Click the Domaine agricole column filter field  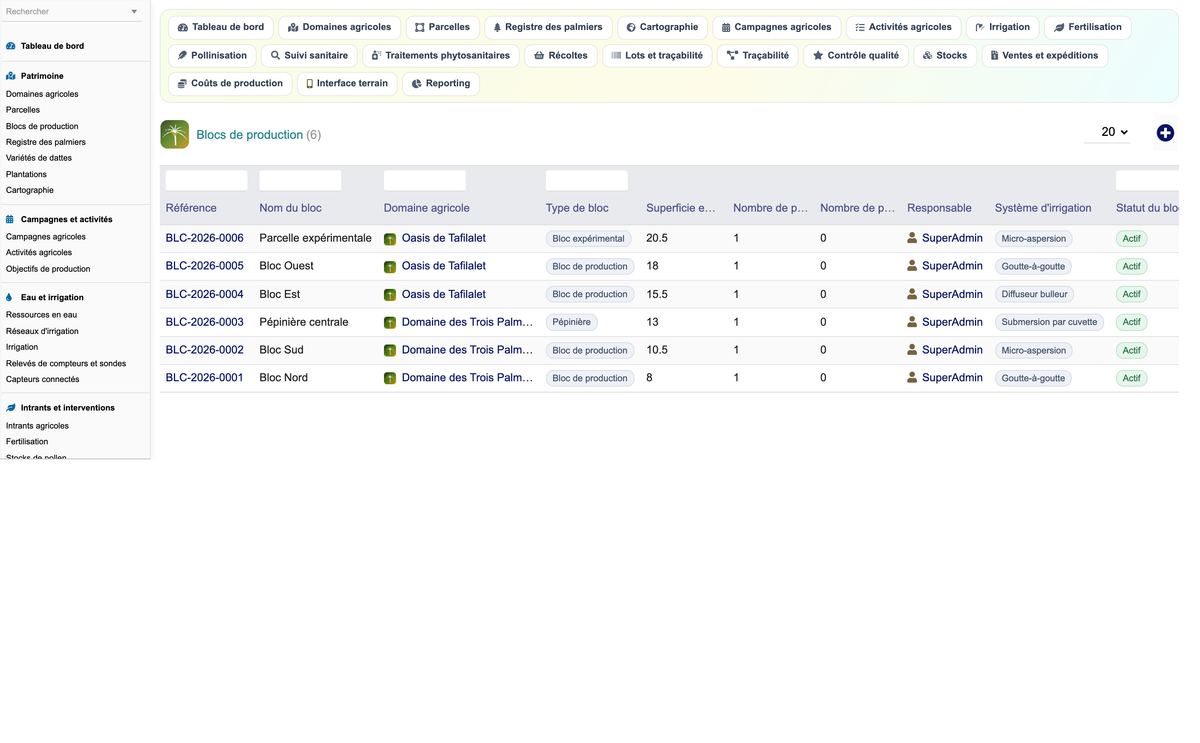pyautogui.click(x=425, y=180)
